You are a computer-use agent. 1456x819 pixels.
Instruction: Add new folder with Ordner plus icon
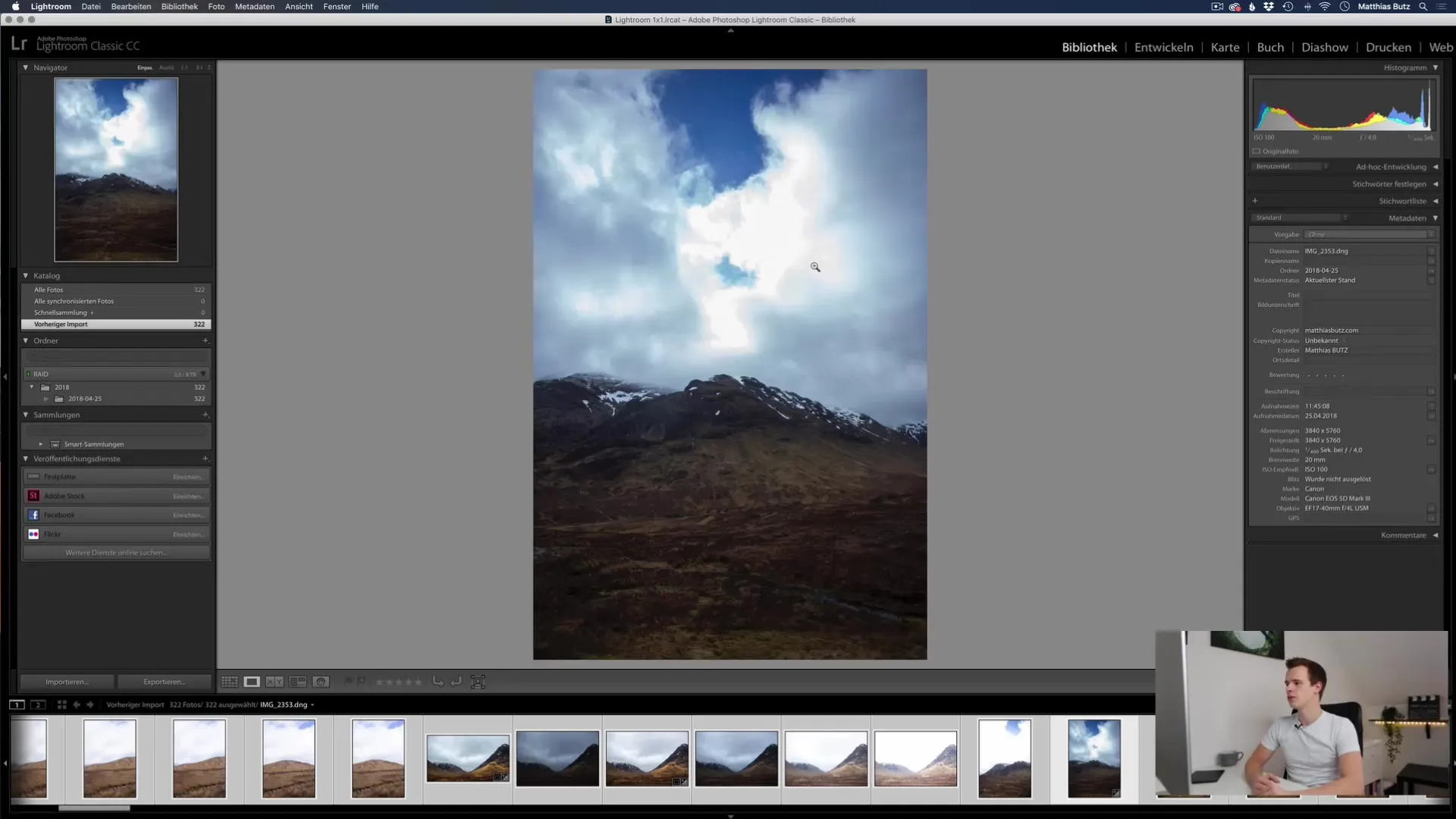click(206, 340)
